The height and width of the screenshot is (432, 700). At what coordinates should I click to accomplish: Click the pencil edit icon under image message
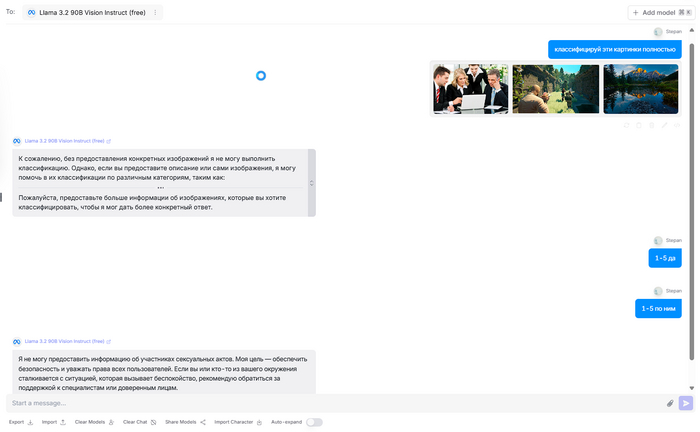click(x=664, y=125)
